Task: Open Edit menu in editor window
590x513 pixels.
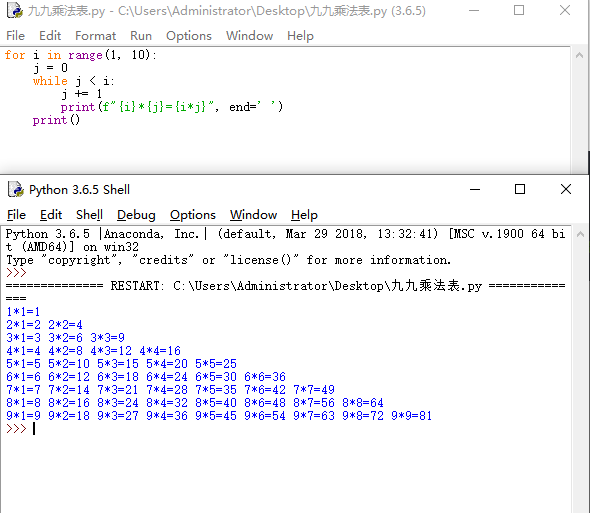Action: coord(50,36)
